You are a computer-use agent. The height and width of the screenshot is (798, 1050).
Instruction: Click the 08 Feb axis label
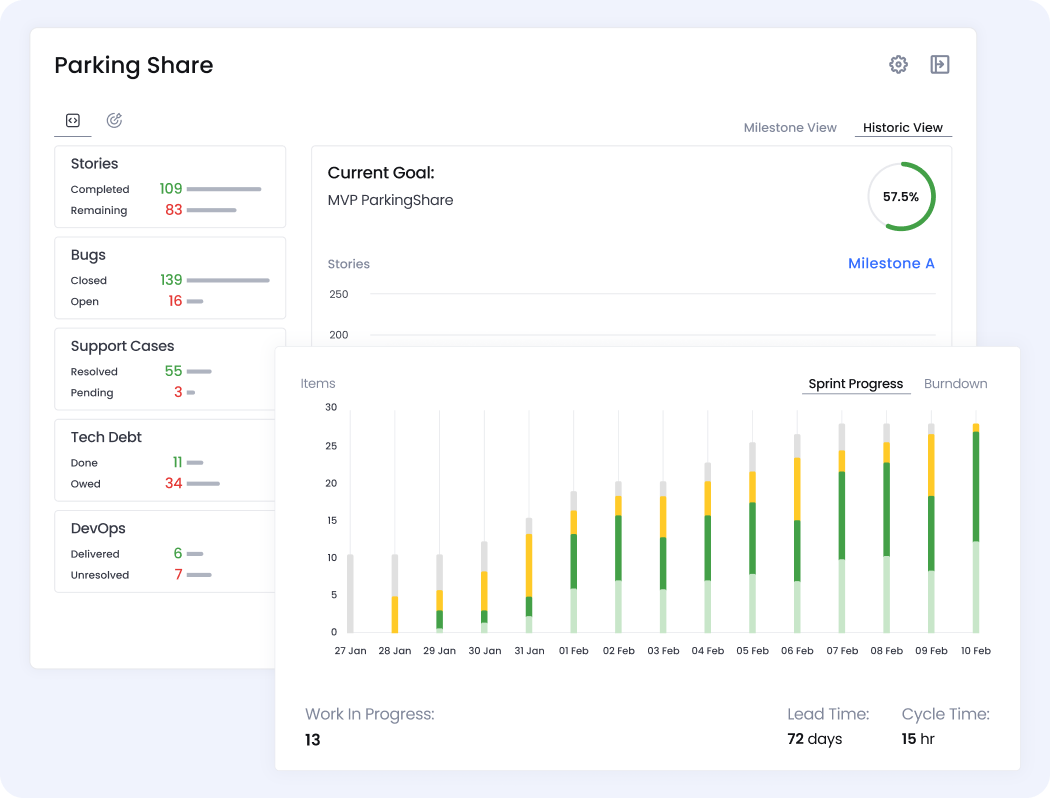[x=887, y=651]
